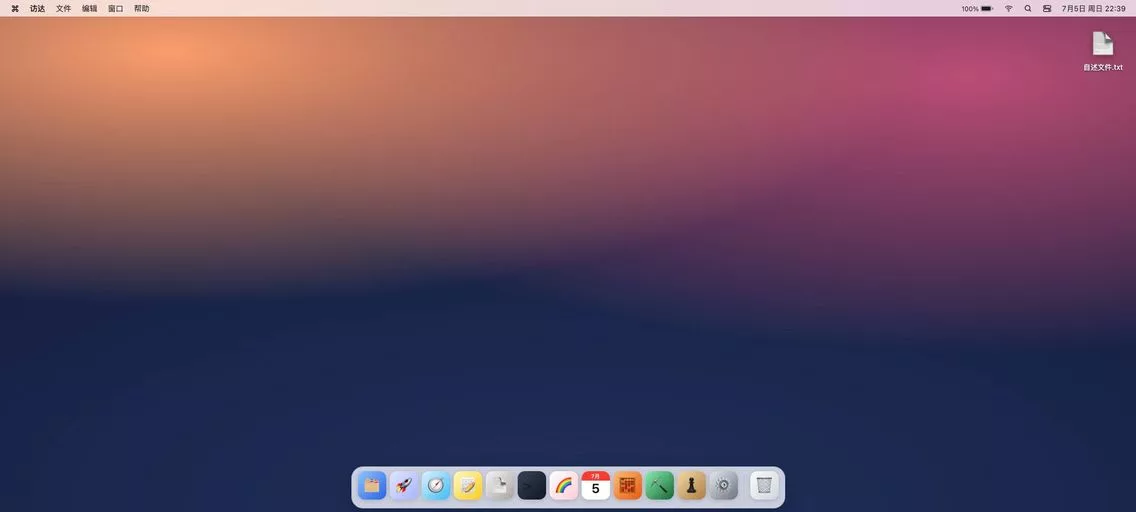Open the system logo menu in menu bar

click(14, 9)
